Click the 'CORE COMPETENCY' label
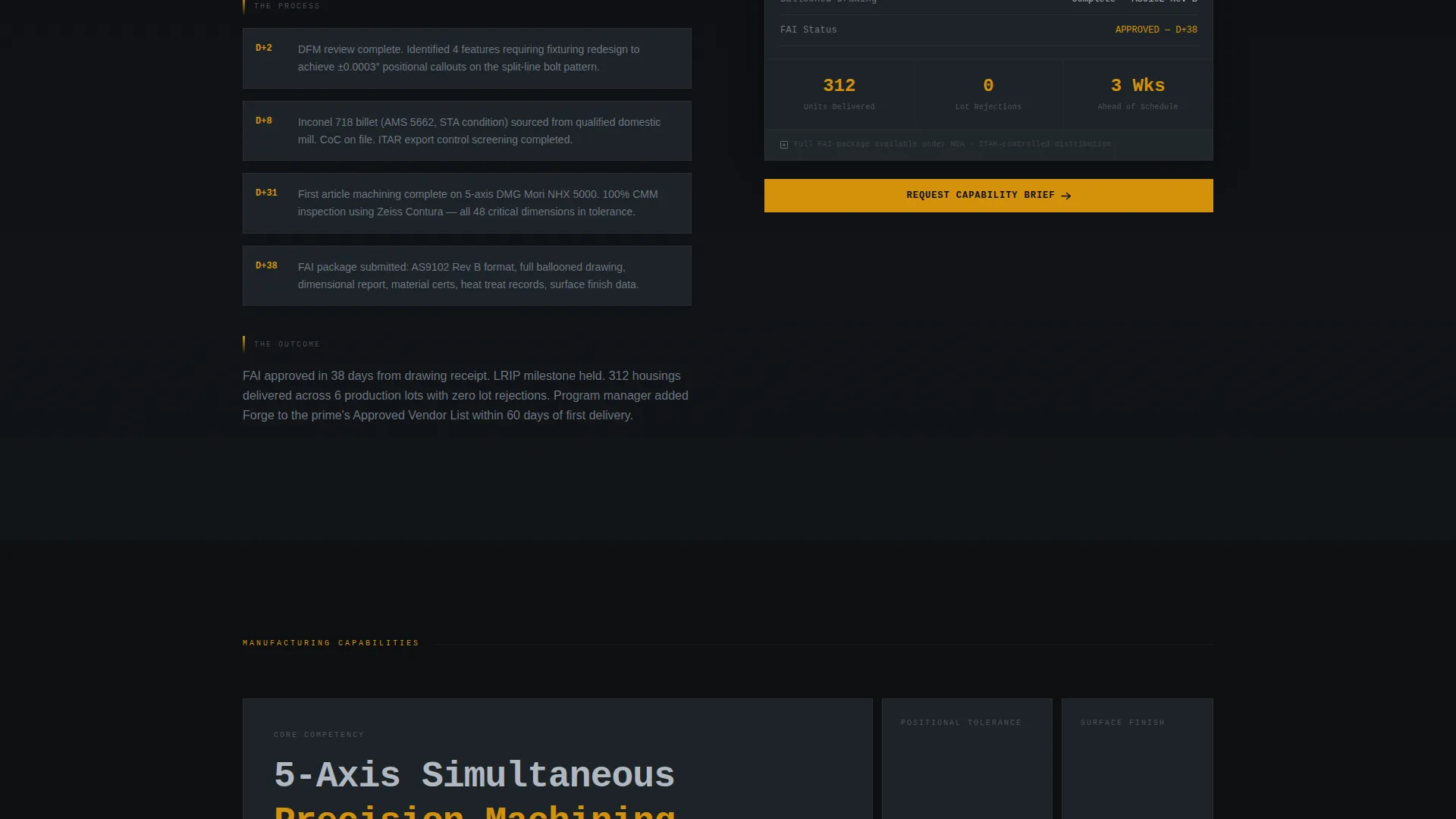Screen dimensions: 1456x819 (x=318, y=735)
